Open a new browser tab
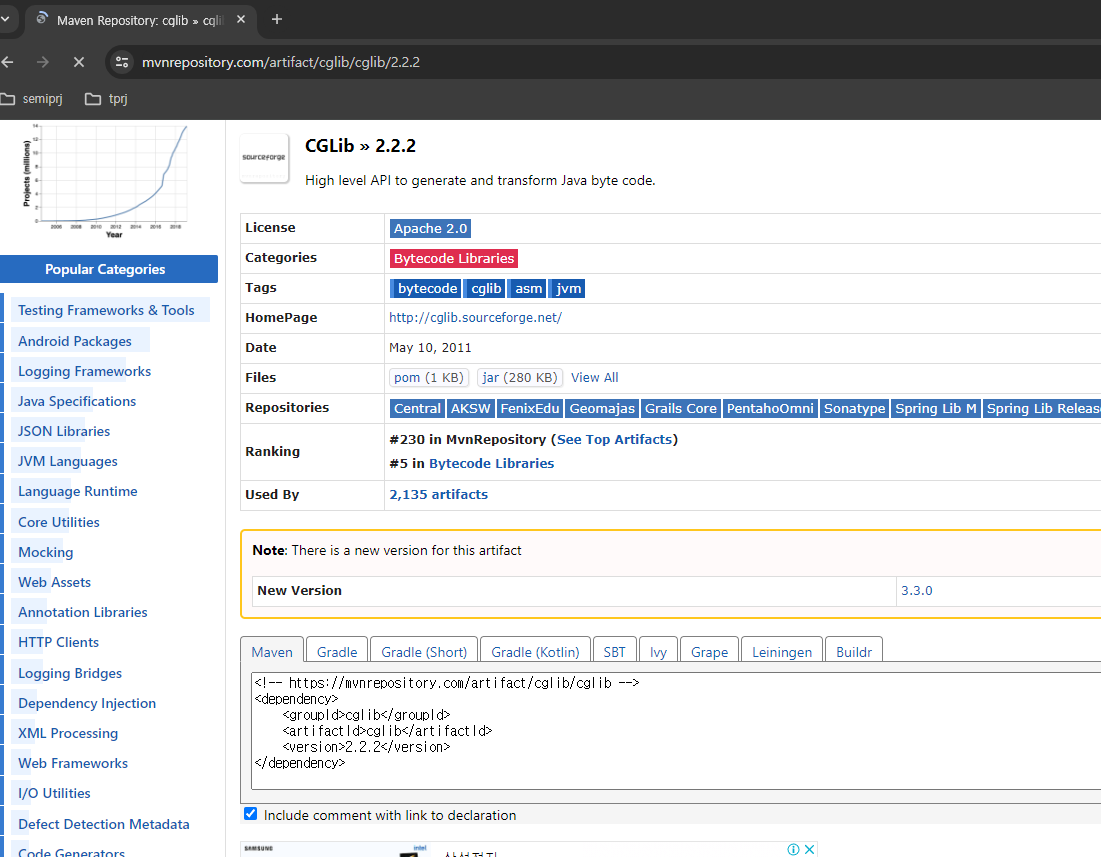1101x857 pixels. 277,20
